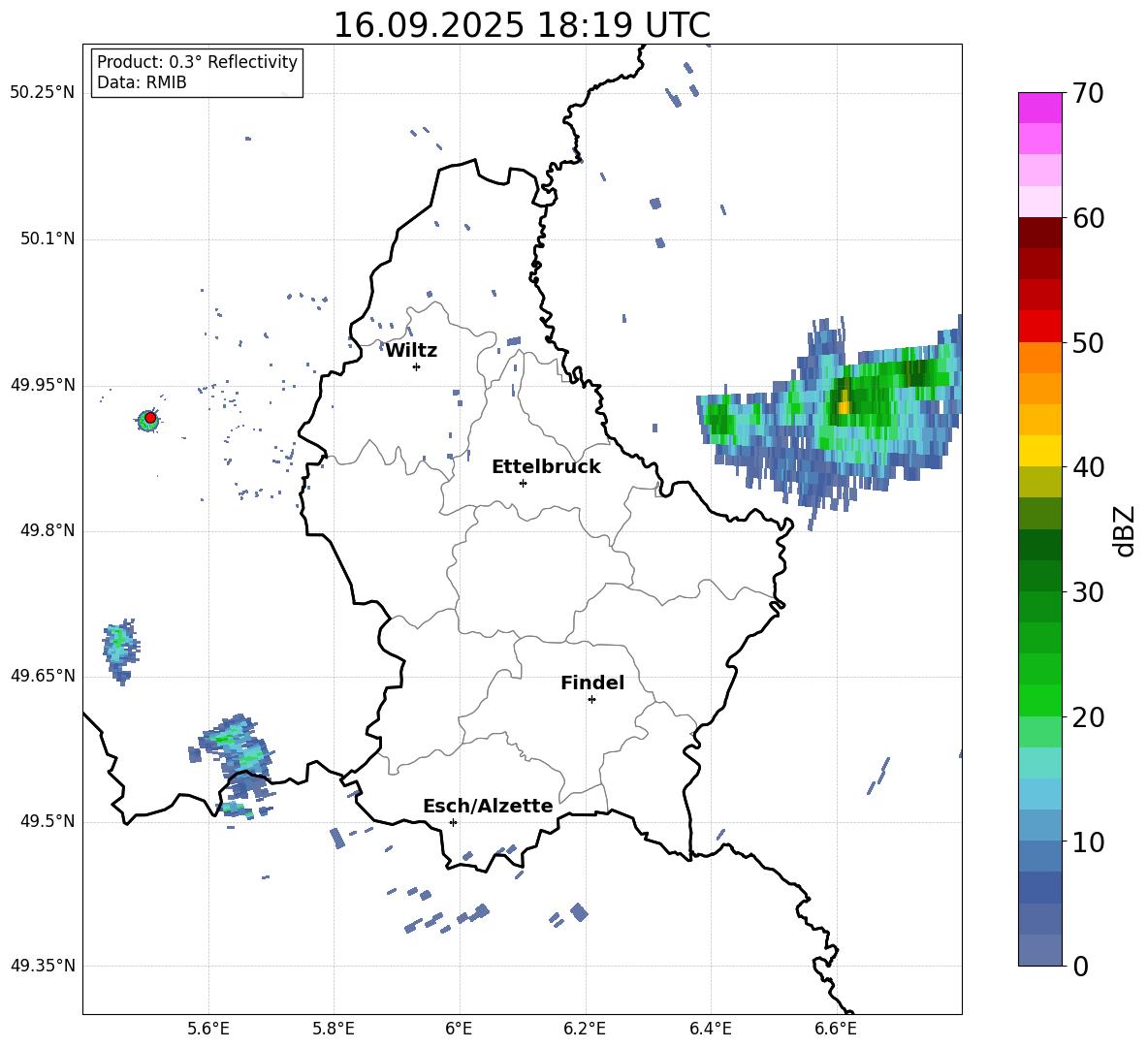Click the 49.95°N latitude label
The height and width of the screenshot is (1048, 1148).
43,385
